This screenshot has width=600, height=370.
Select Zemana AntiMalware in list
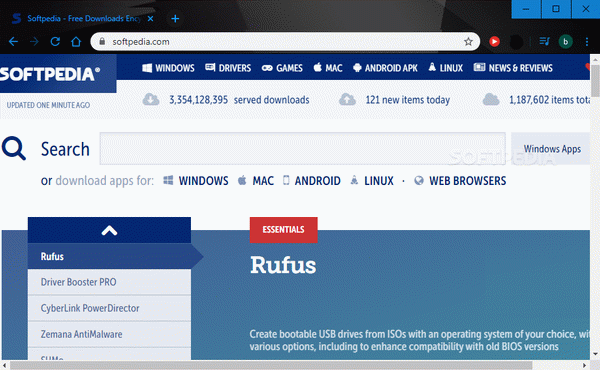coord(109,334)
